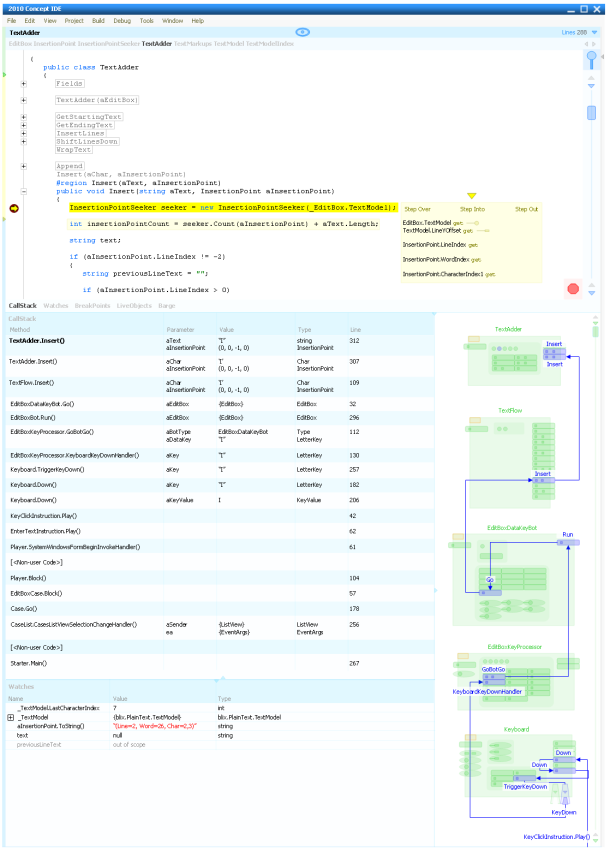
Task: Click the KeyClickInstruction.Play() label in the diagram
Action: 556,837
